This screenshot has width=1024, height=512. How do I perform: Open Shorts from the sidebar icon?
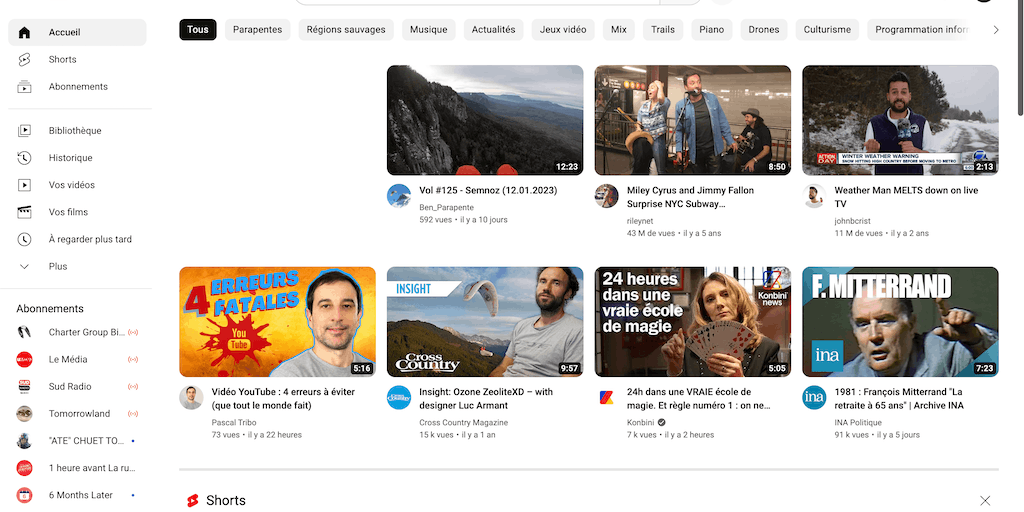point(25,60)
